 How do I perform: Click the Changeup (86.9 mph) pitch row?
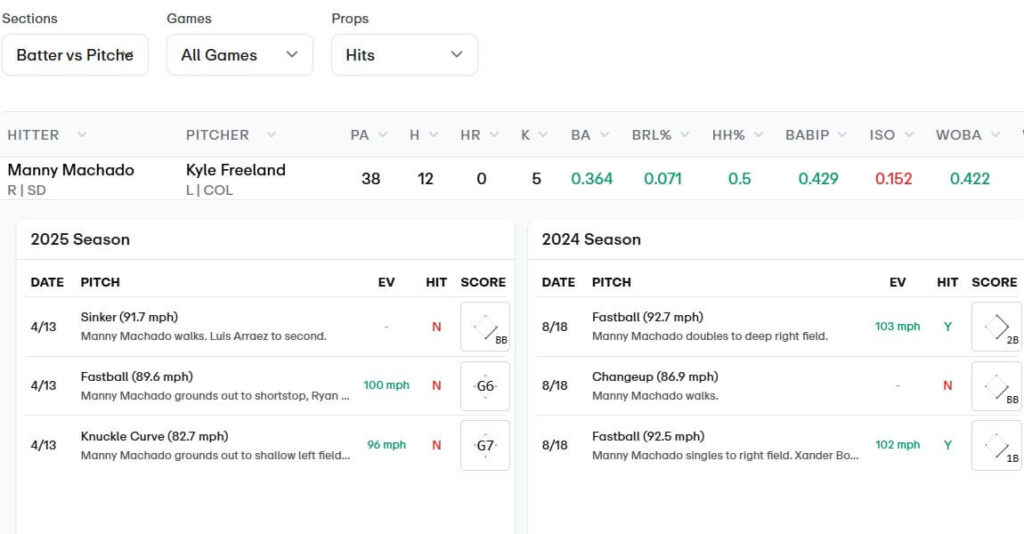(779, 386)
